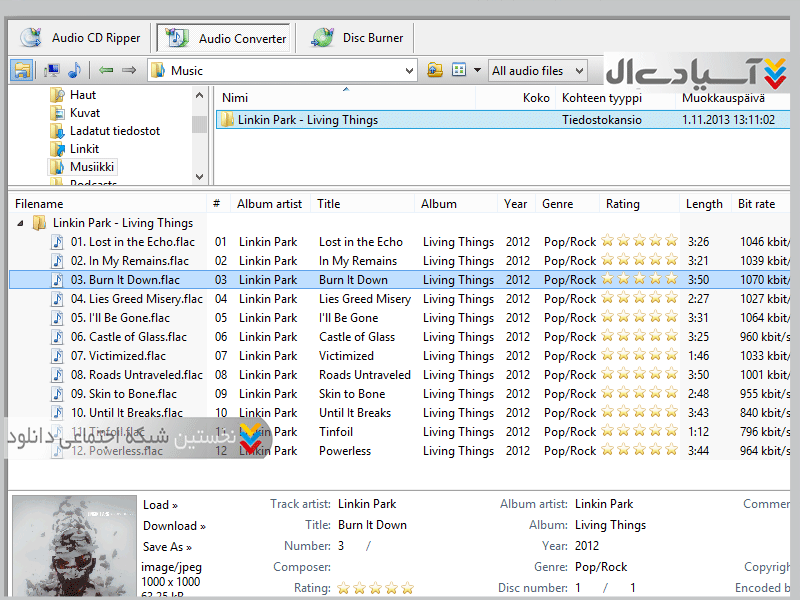800x600 pixels.
Task: Click the blue music note icon
Action: click(x=74, y=70)
